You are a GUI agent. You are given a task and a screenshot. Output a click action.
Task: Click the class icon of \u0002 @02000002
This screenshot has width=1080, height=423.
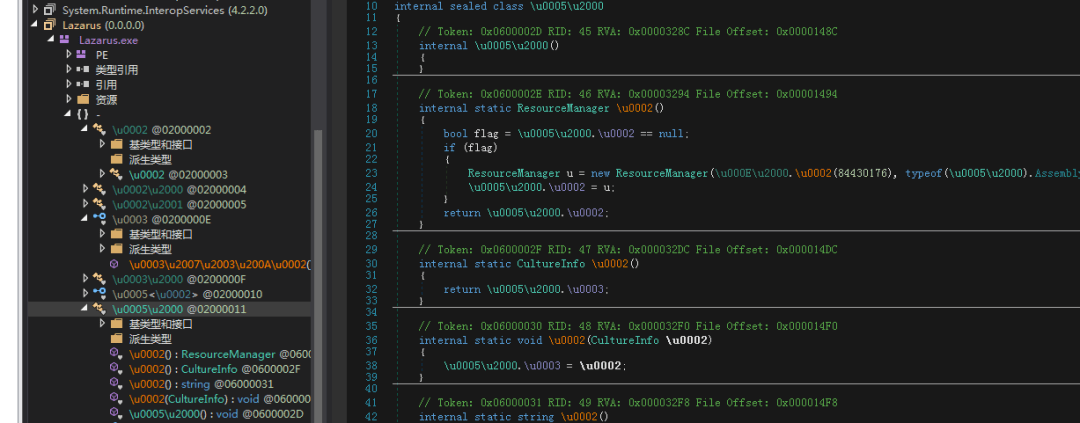(x=100, y=130)
